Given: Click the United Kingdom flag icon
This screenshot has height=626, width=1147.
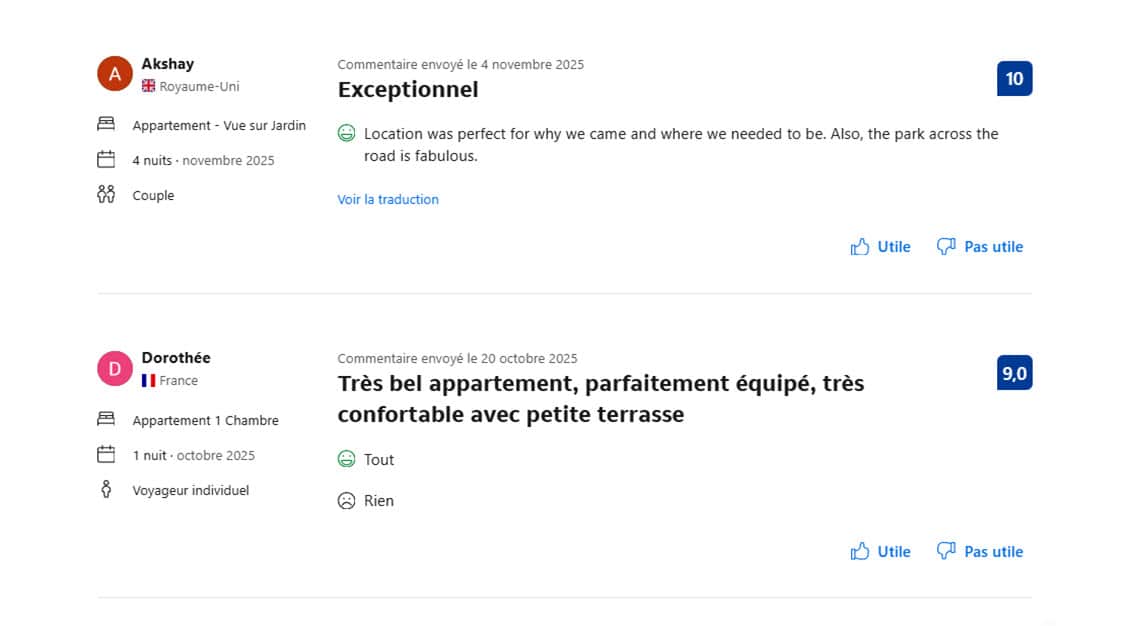Looking at the screenshot, I should pos(149,86).
